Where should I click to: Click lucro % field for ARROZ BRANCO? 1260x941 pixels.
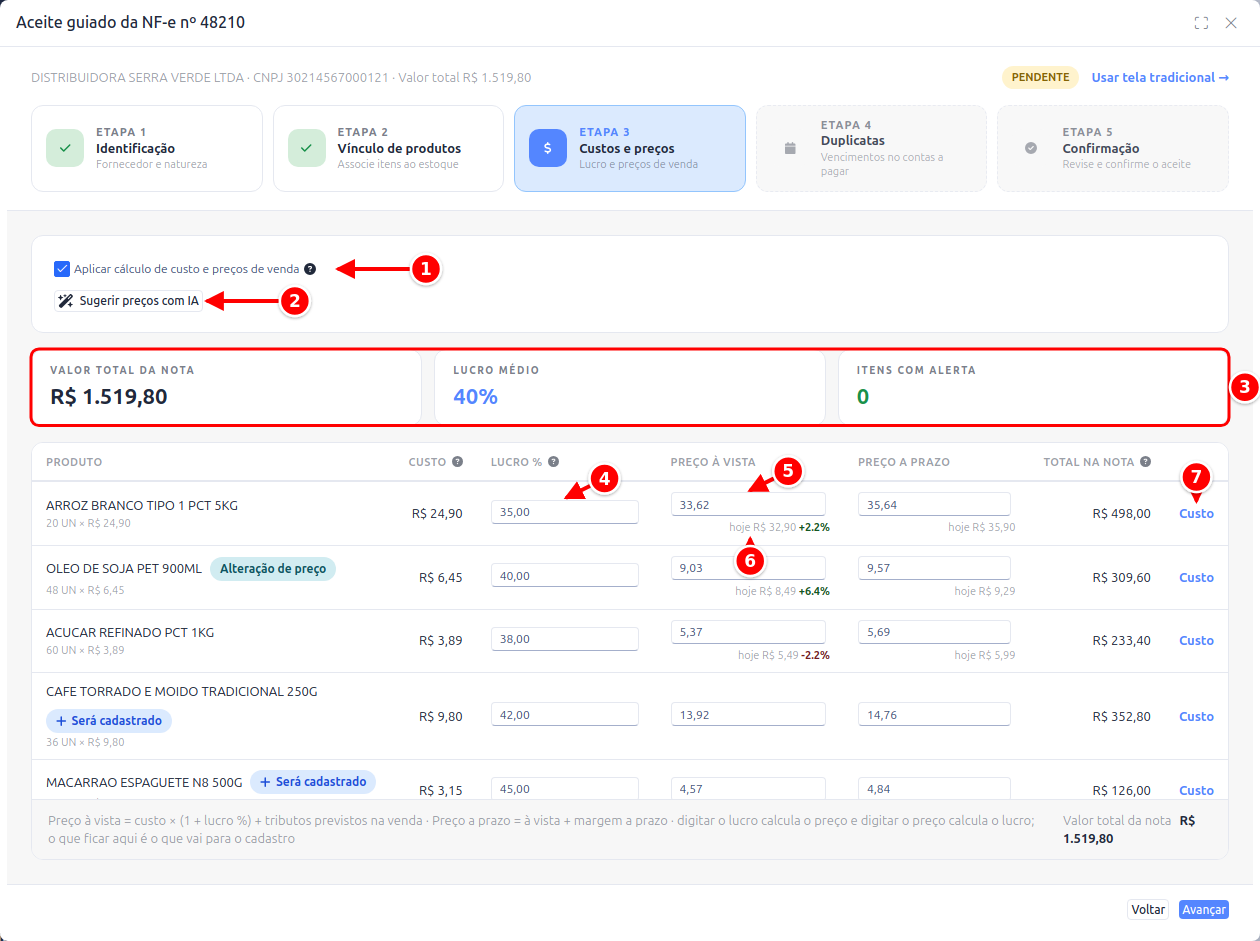[x=565, y=512]
